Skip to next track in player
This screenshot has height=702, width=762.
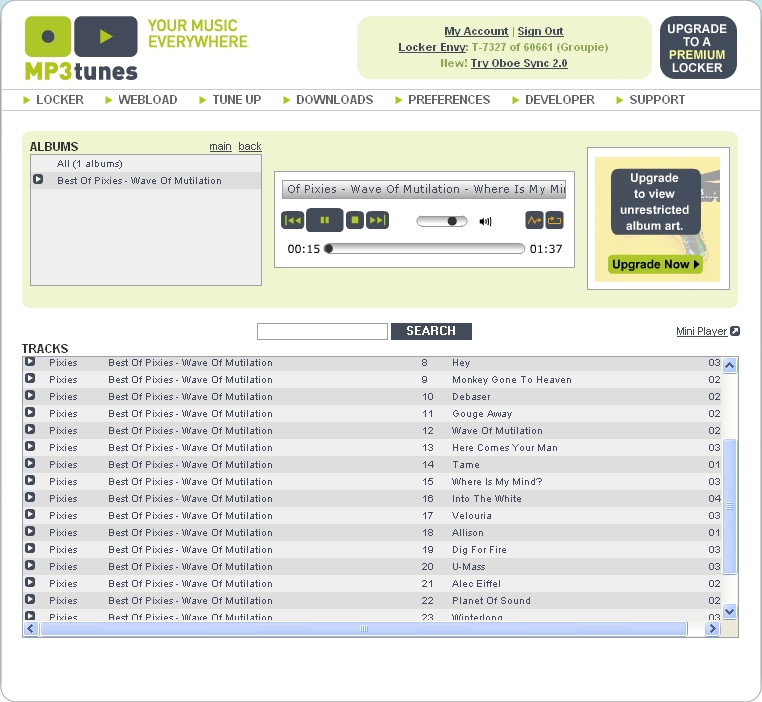(x=377, y=220)
